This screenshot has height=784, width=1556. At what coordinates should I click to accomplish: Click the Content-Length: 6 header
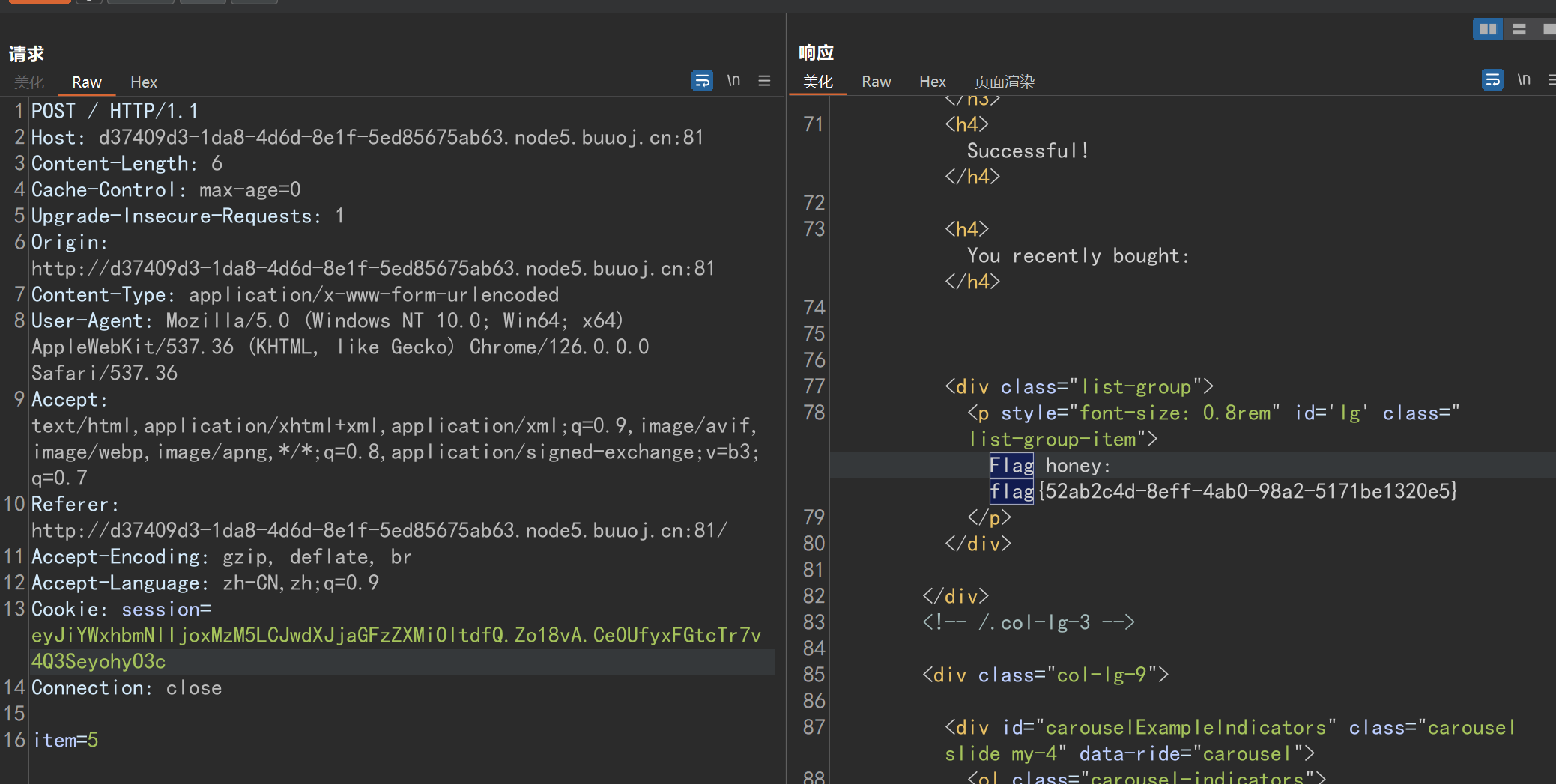(127, 164)
